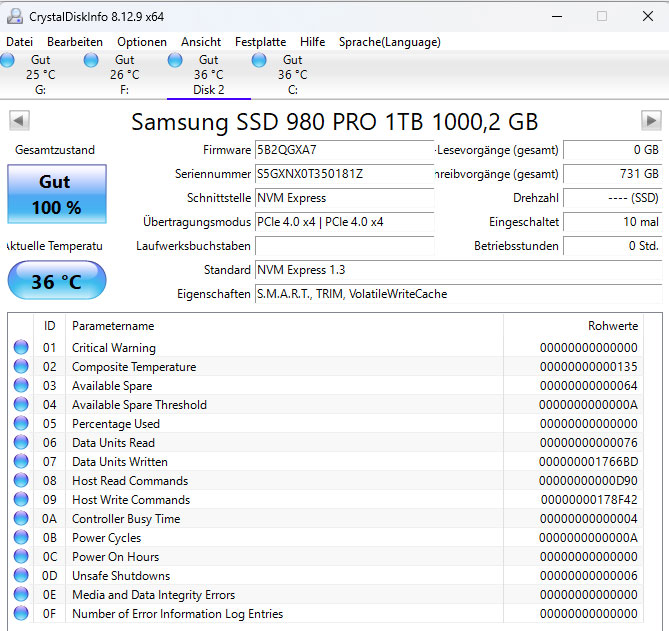Screen dimensions: 669x631
Task: Click raw value 0000000000D90
Action: tap(588, 481)
